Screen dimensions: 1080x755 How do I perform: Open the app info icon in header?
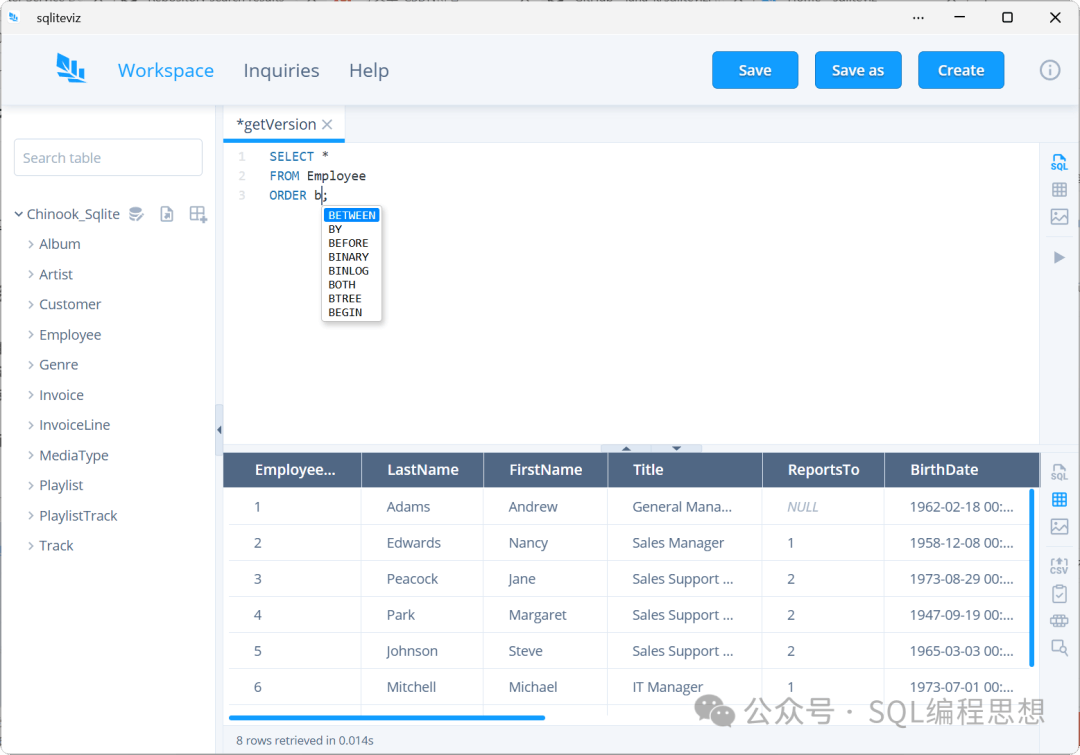(x=1049, y=70)
